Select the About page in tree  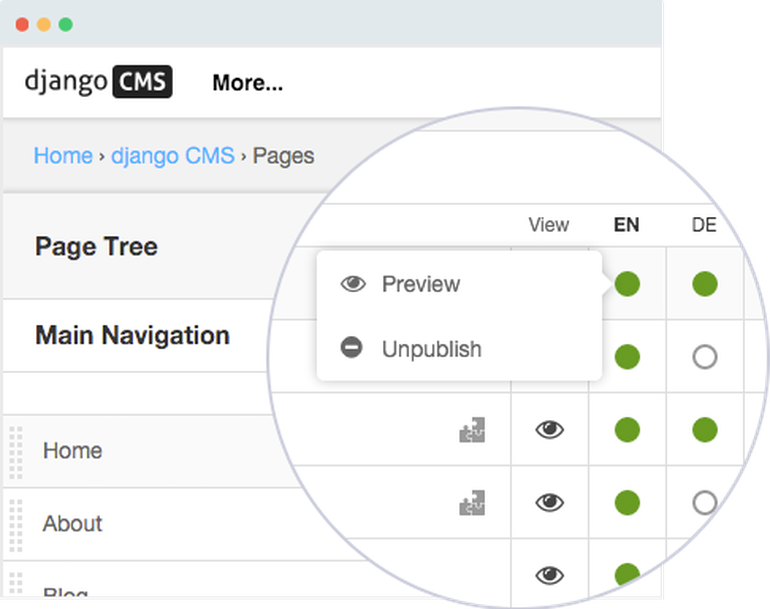coord(72,524)
